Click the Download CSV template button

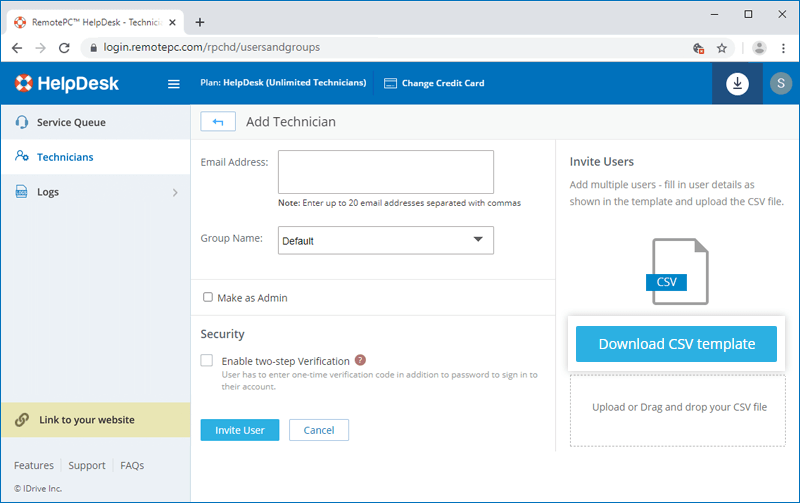tap(677, 344)
